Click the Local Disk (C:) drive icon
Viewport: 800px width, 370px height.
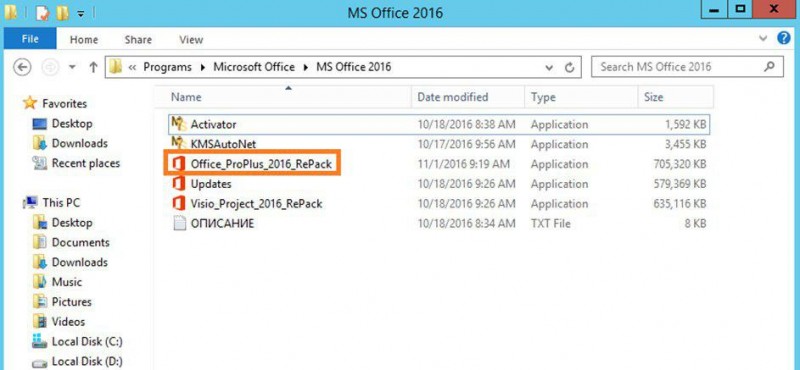[x=40, y=341]
